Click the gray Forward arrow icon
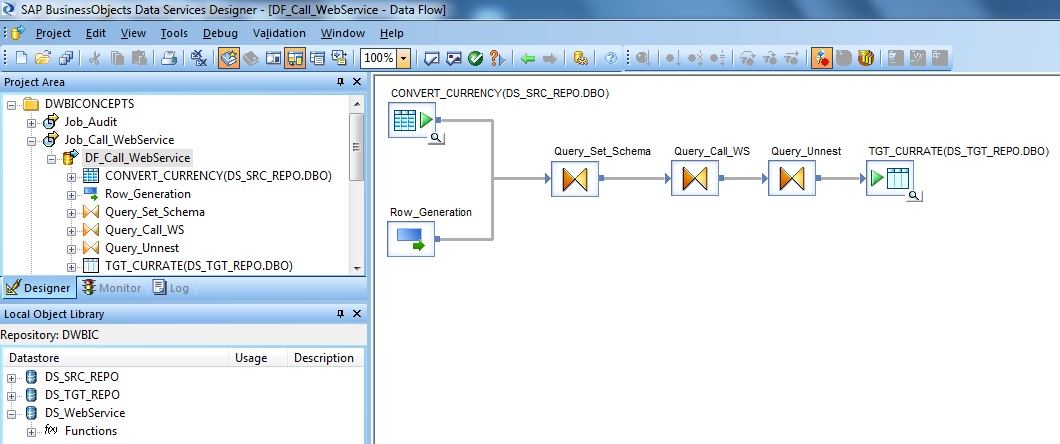 (550, 58)
